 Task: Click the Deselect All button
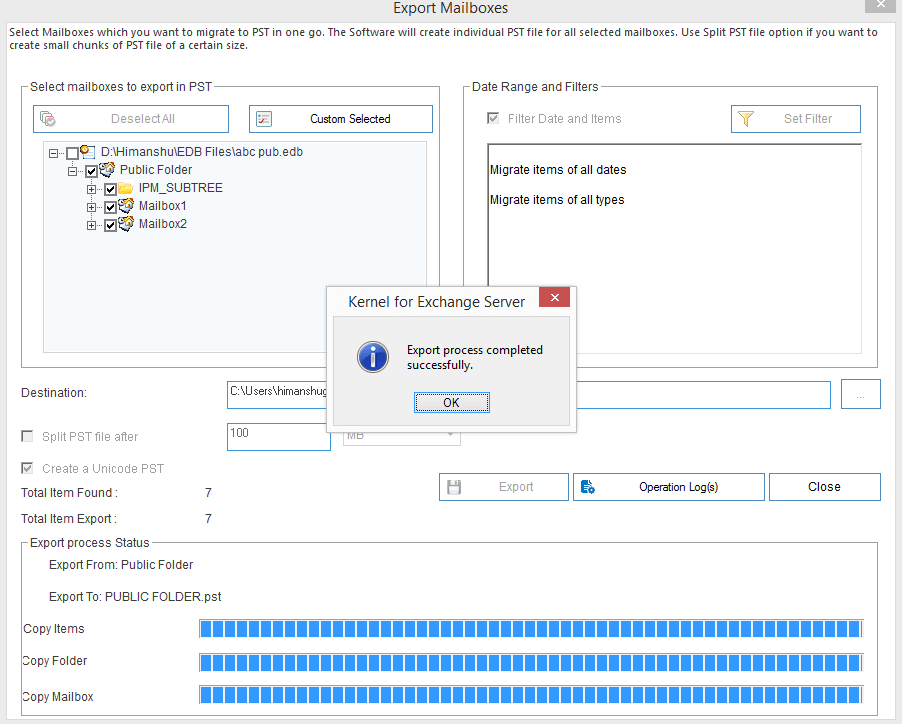(x=131, y=119)
